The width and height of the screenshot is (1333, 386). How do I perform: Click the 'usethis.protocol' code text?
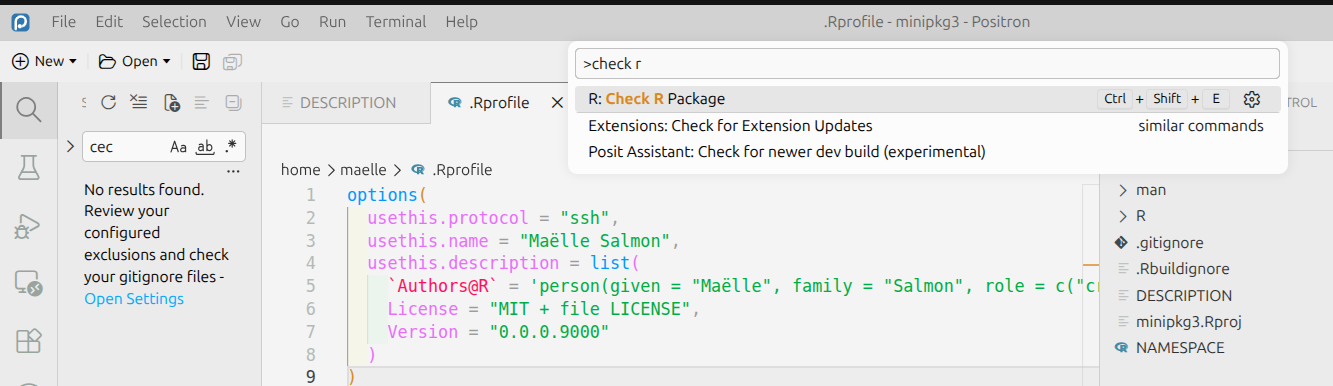447,218
